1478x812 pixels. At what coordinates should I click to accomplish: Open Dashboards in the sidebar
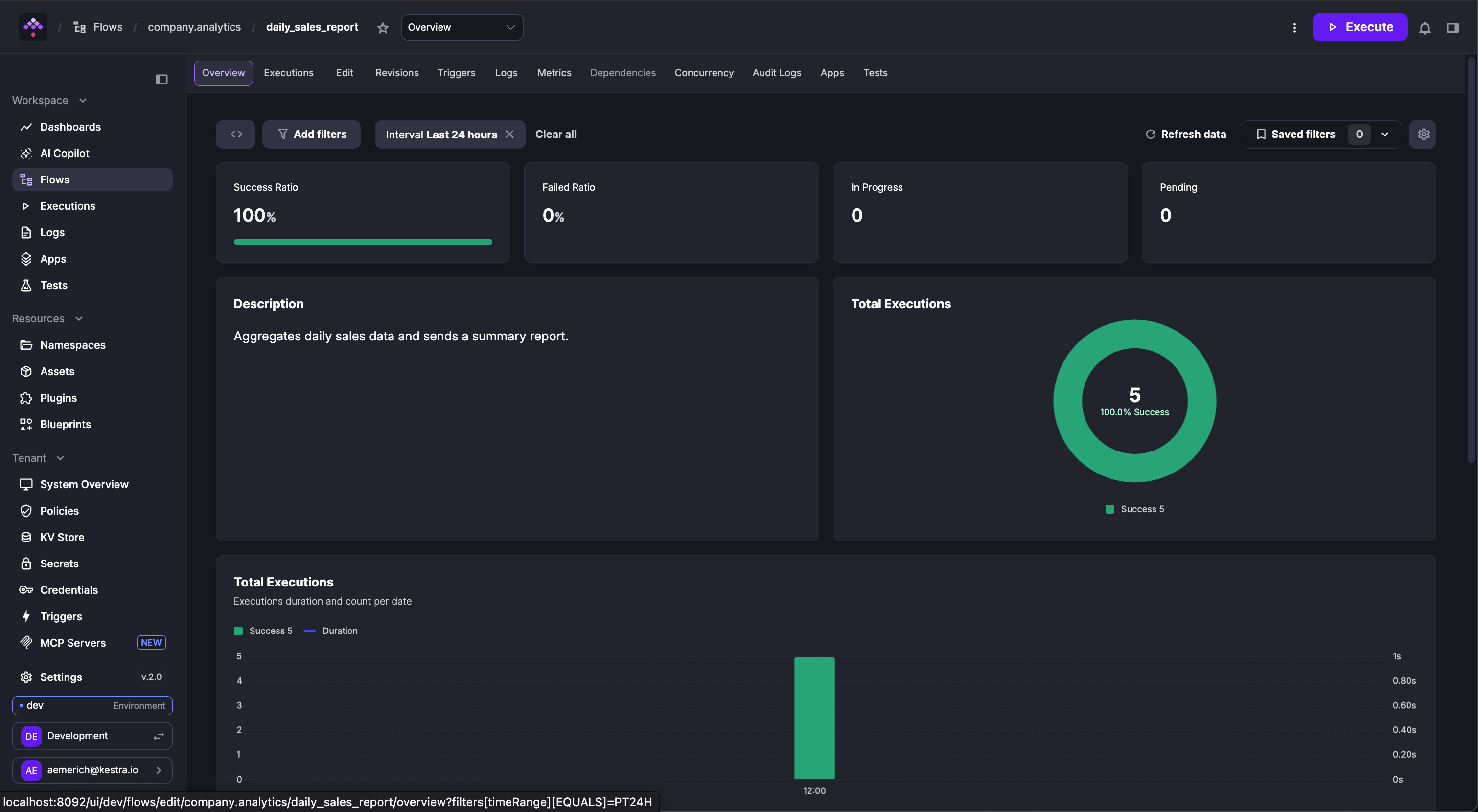point(92,127)
